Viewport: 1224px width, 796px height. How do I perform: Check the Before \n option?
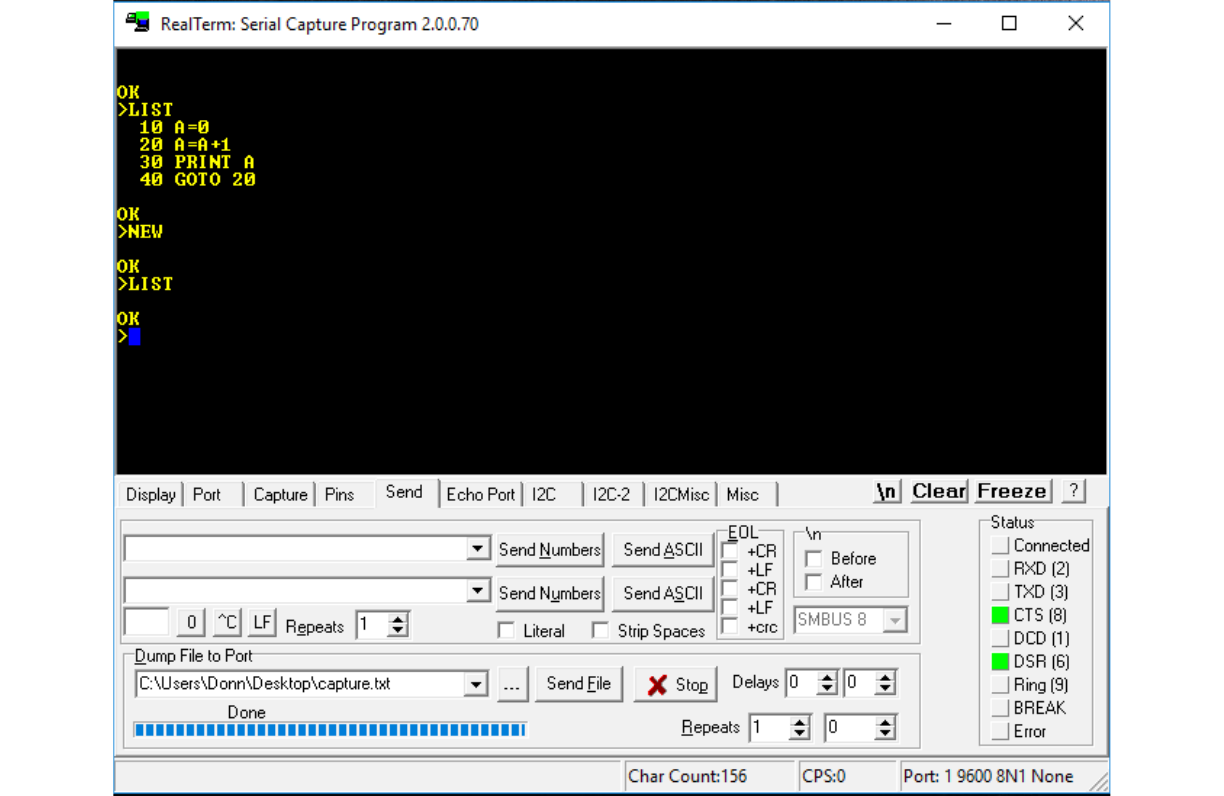click(813, 559)
